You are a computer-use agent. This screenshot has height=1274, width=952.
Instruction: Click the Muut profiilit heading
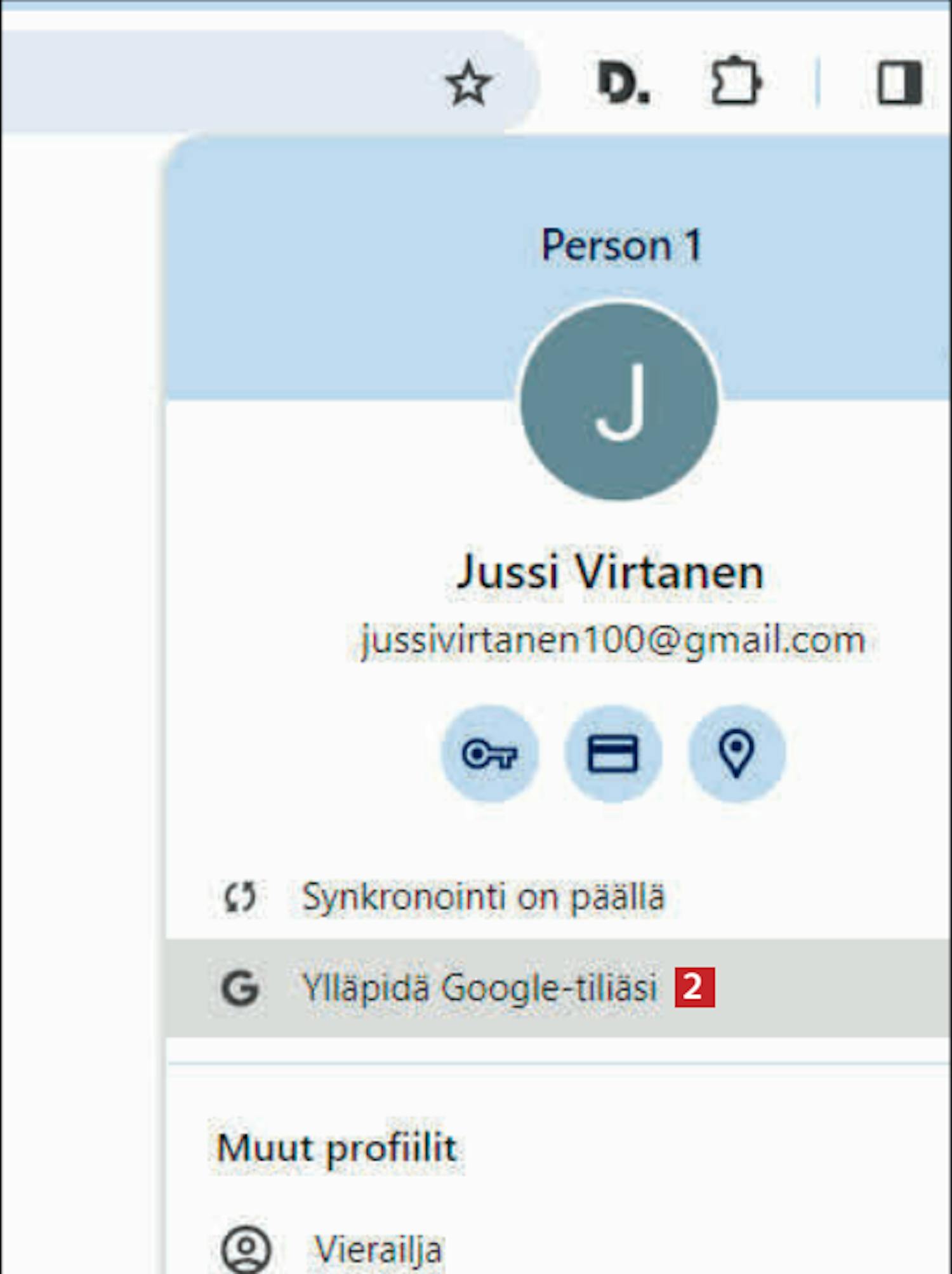(x=336, y=1148)
